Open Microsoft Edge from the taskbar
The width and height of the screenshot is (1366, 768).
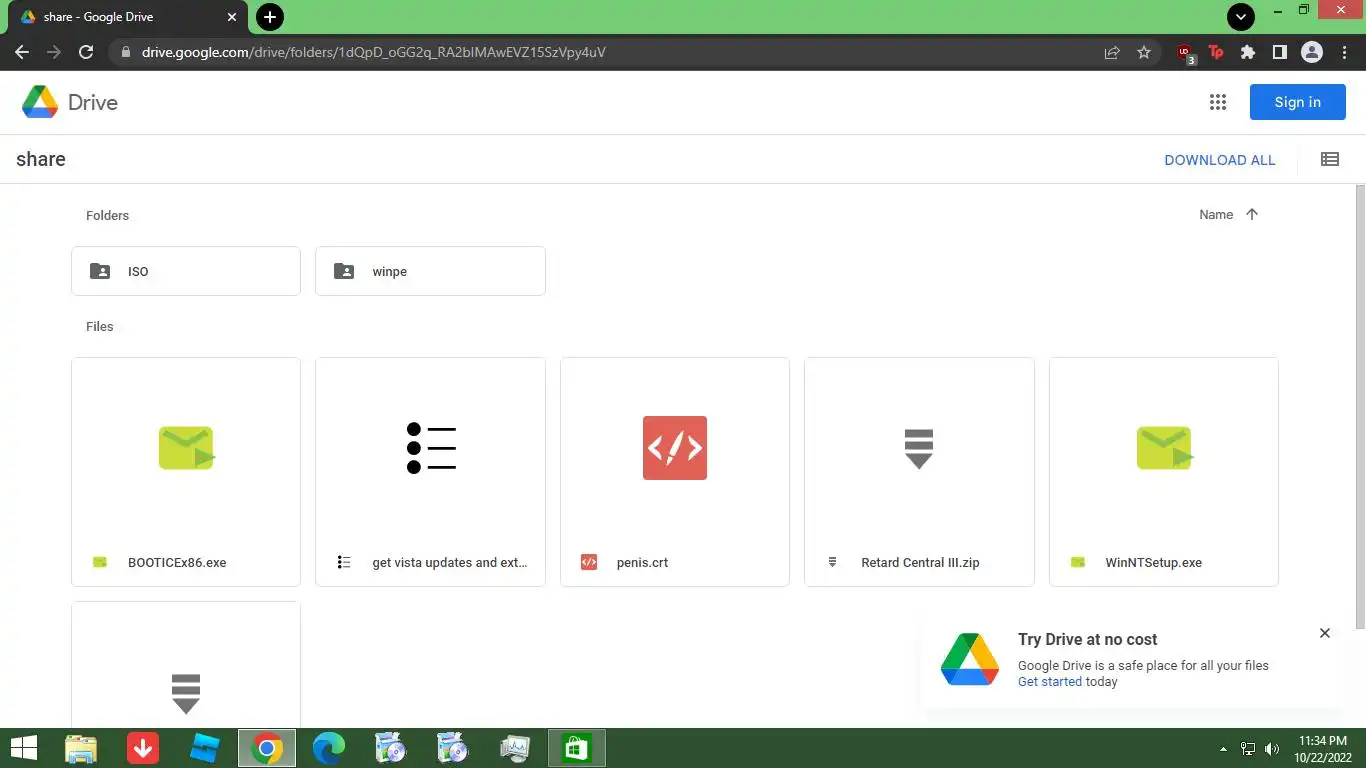329,748
